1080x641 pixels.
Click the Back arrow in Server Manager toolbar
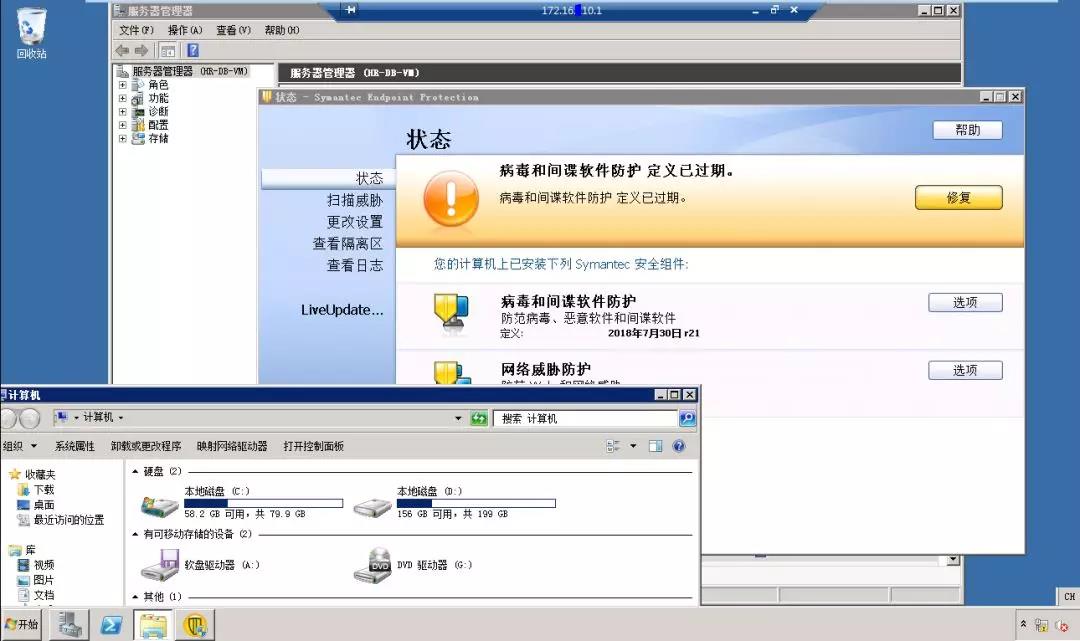click(x=123, y=50)
